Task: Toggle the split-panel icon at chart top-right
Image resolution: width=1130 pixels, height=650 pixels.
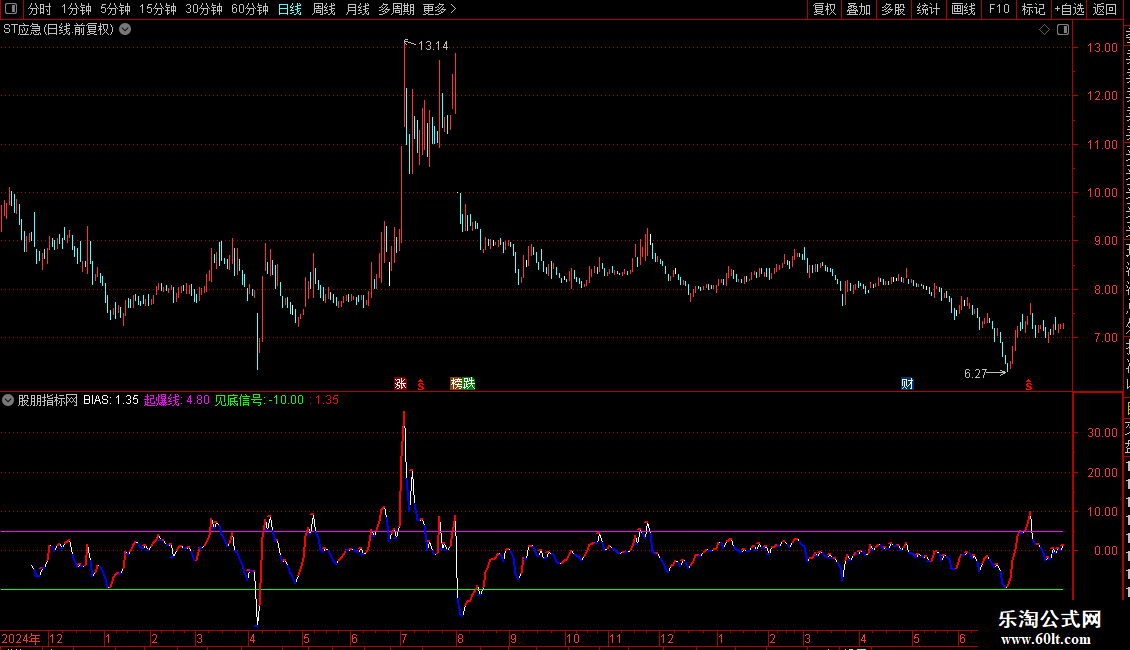Action: tap(1063, 30)
